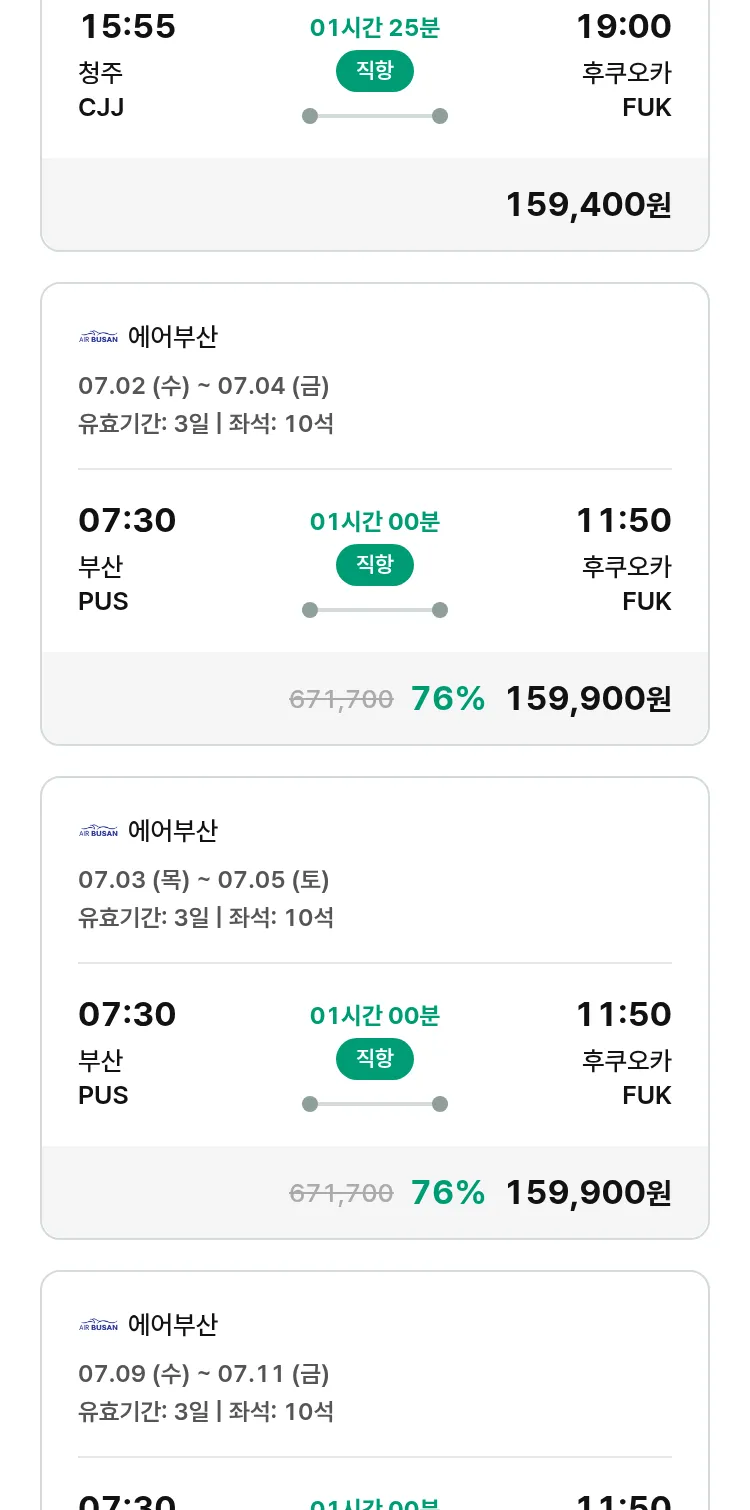
Task: Select the 159,900원 fare on the 07.02 flight
Action: click(x=588, y=699)
